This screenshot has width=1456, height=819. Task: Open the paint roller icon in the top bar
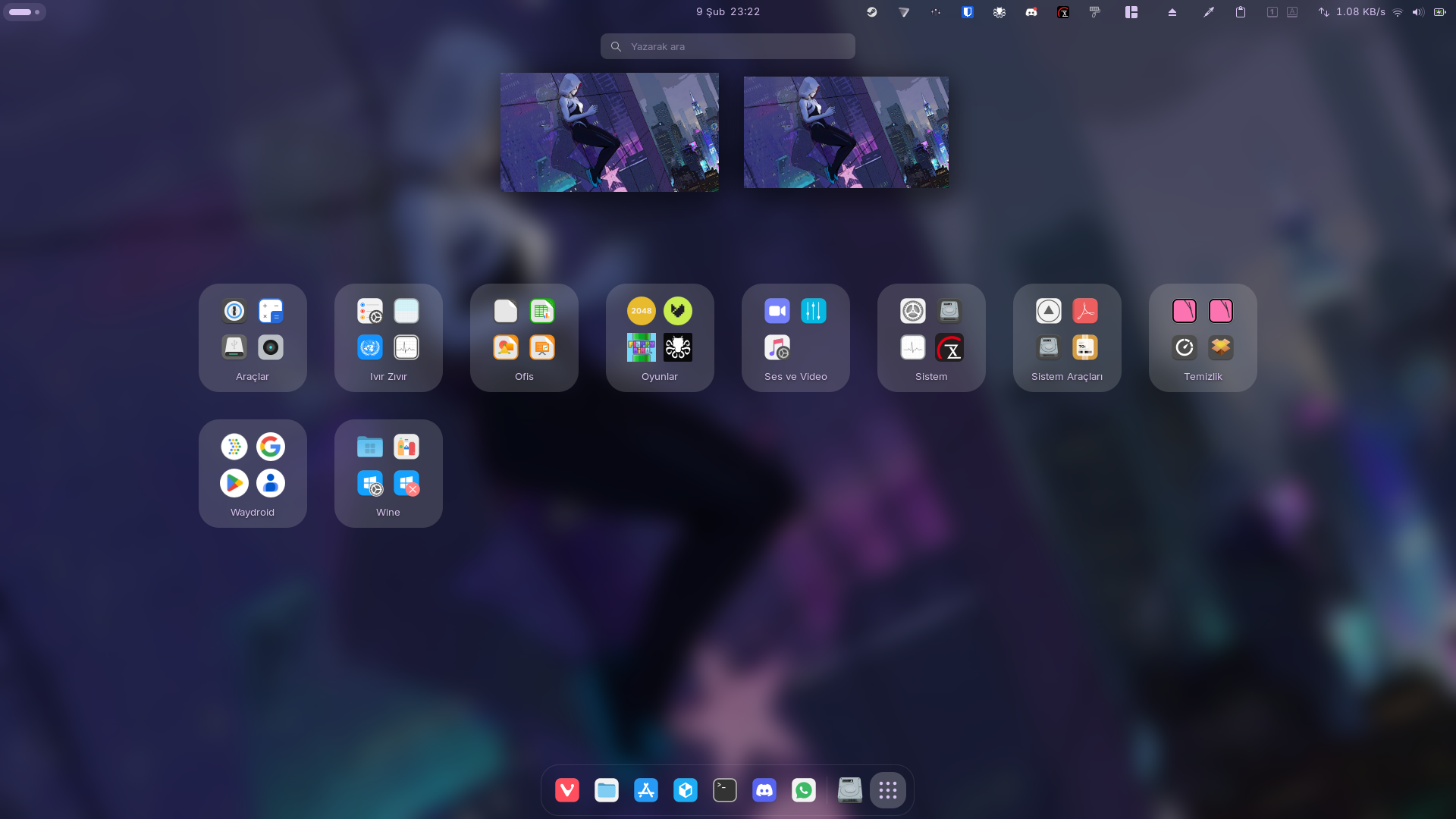click(x=1095, y=12)
